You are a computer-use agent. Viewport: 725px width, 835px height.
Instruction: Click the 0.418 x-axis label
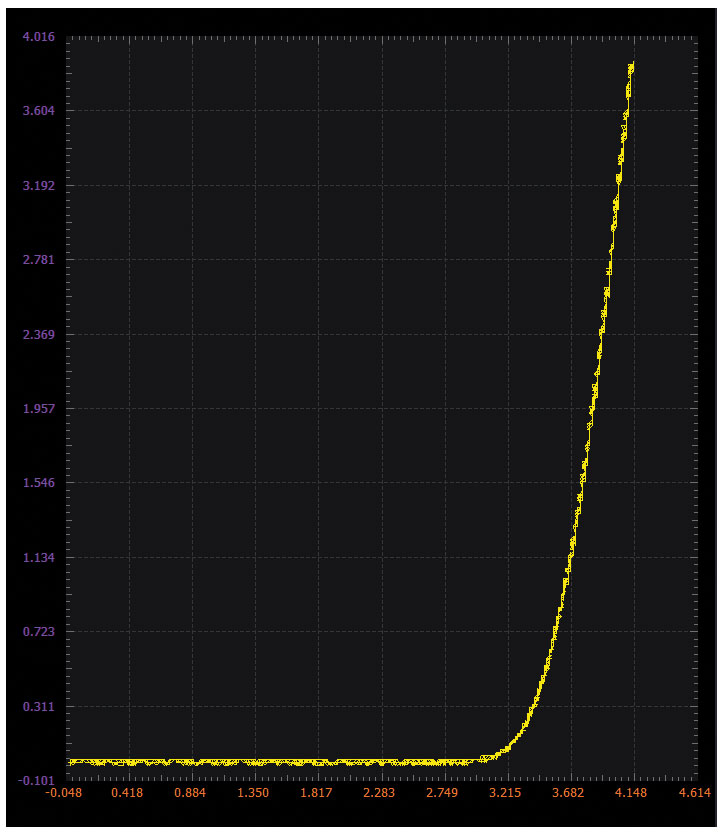127,793
